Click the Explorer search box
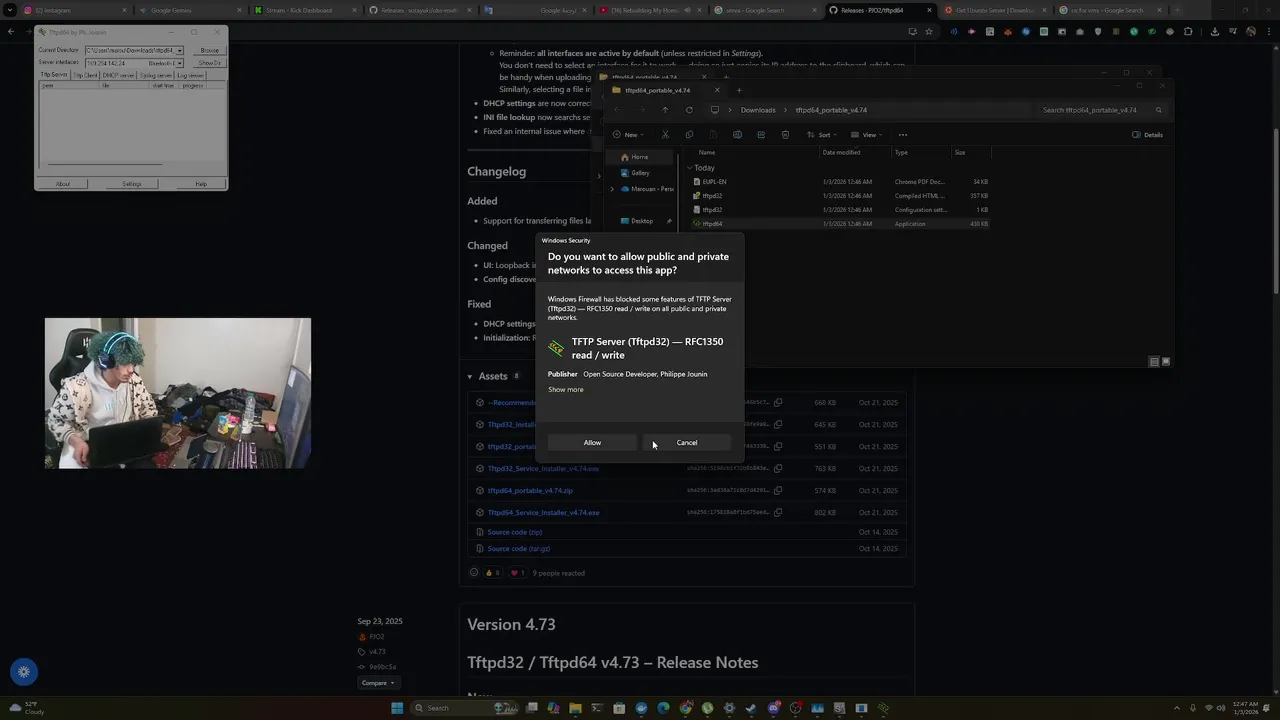Screen dimensions: 1280x720 [x=1100, y=110]
